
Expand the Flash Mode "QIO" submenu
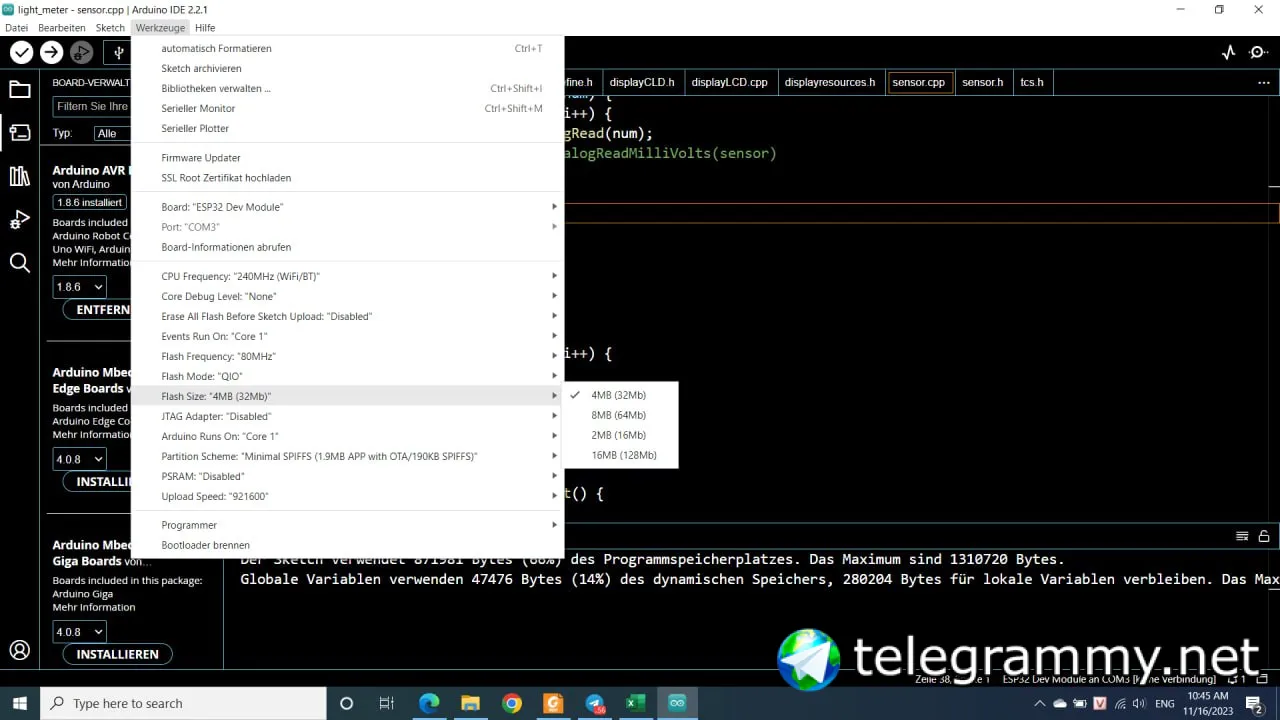(x=347, y=376)
